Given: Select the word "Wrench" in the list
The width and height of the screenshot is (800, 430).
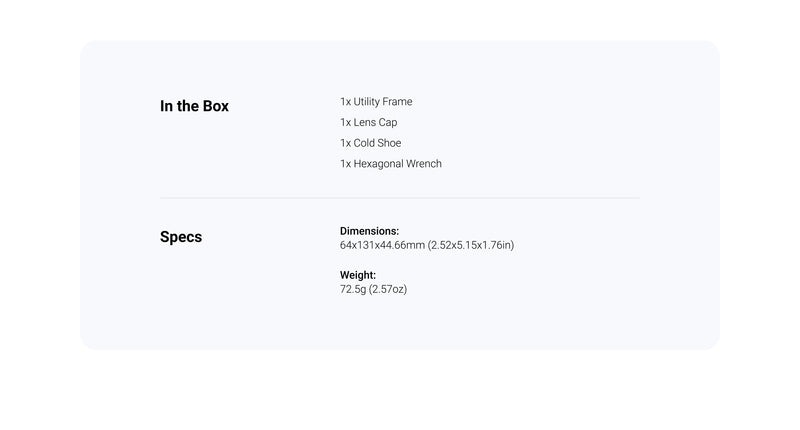Looking at the screenshot, I should click(x=424, y=164).
